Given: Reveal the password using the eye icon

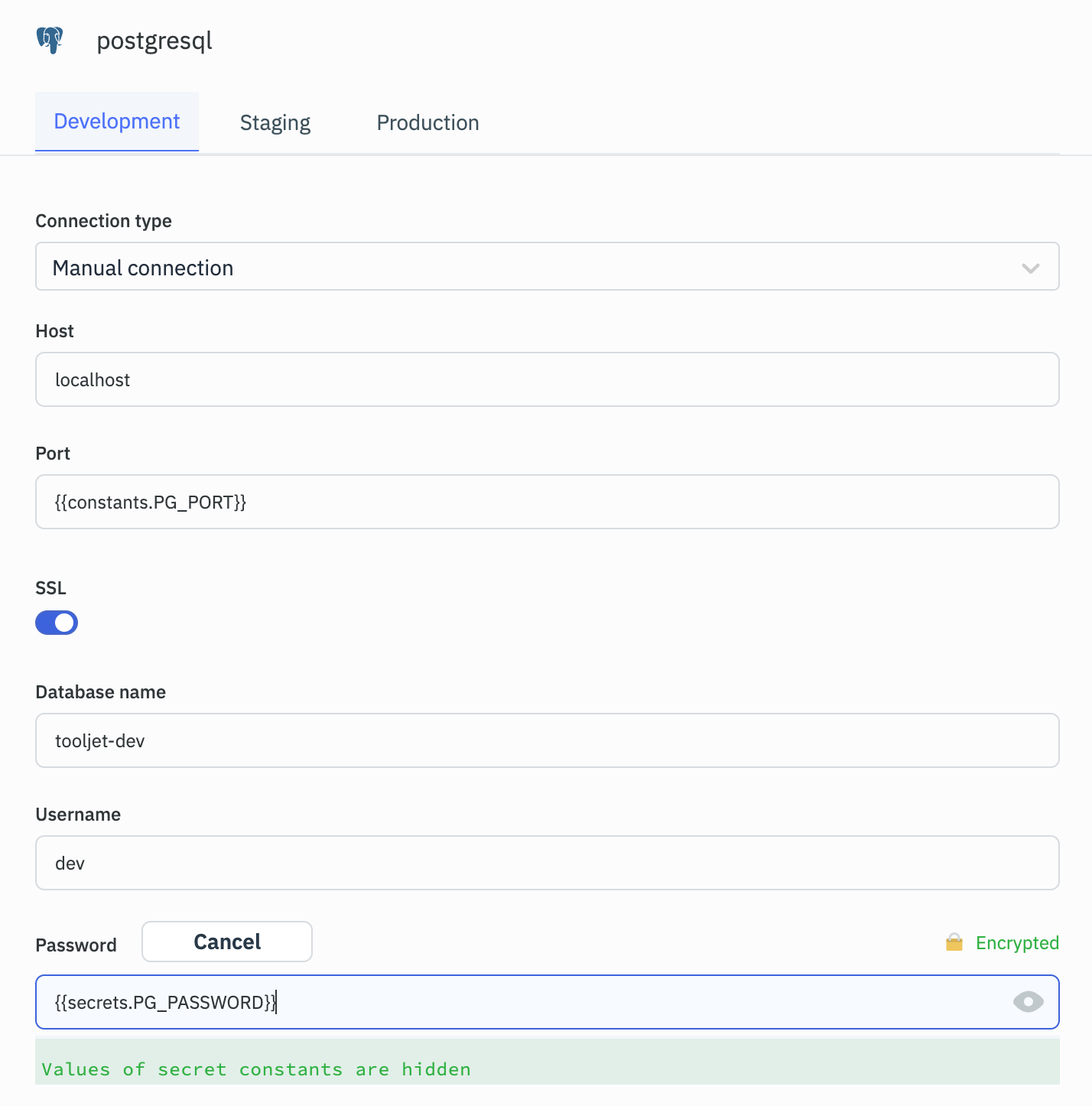Looking at the screenshot, I should tap(1029, 1002).
